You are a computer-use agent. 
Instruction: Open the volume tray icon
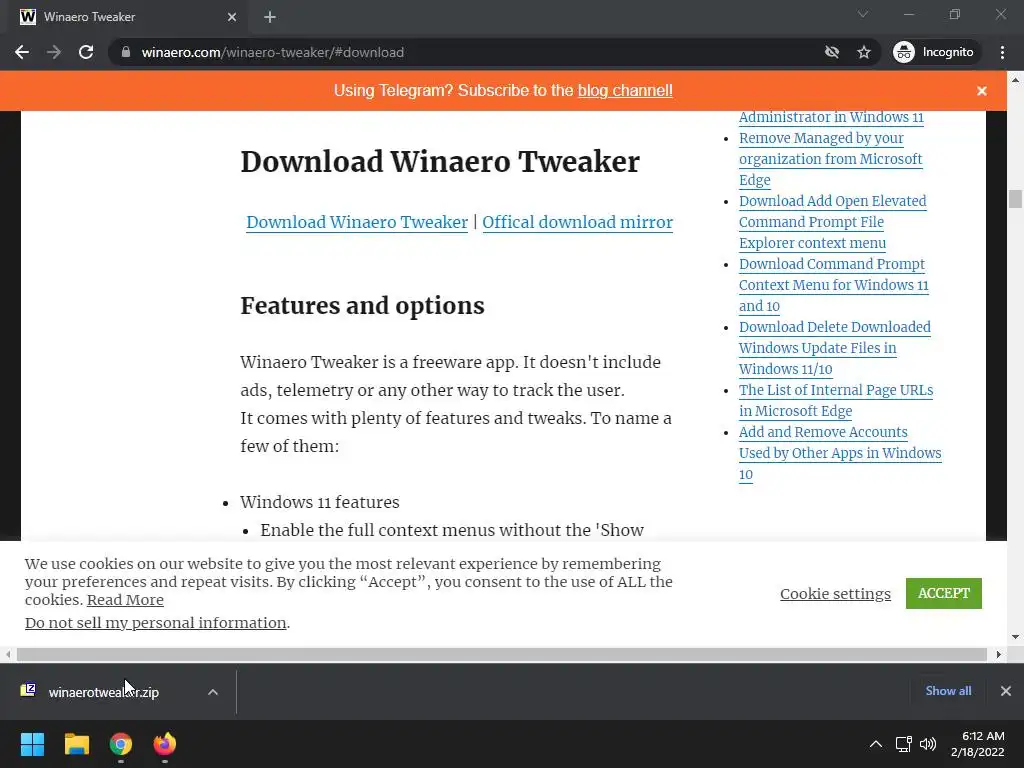click(x=928, y=744)
